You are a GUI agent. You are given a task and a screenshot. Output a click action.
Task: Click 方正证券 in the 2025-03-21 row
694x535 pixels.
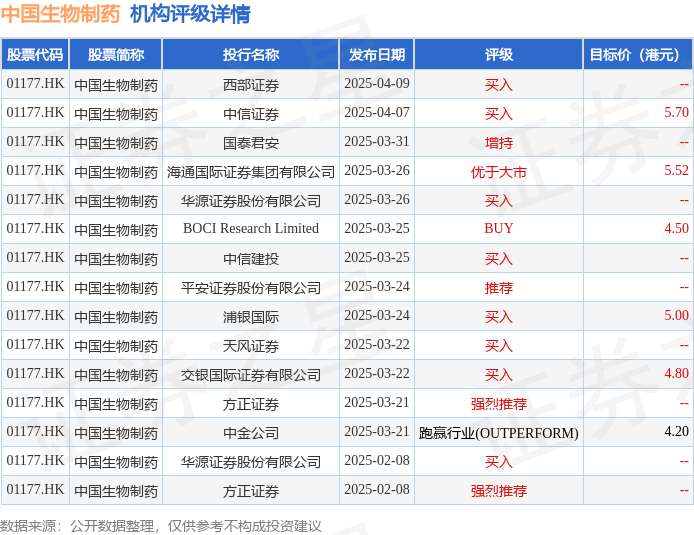pyautogui.click(x=251, y=404)
